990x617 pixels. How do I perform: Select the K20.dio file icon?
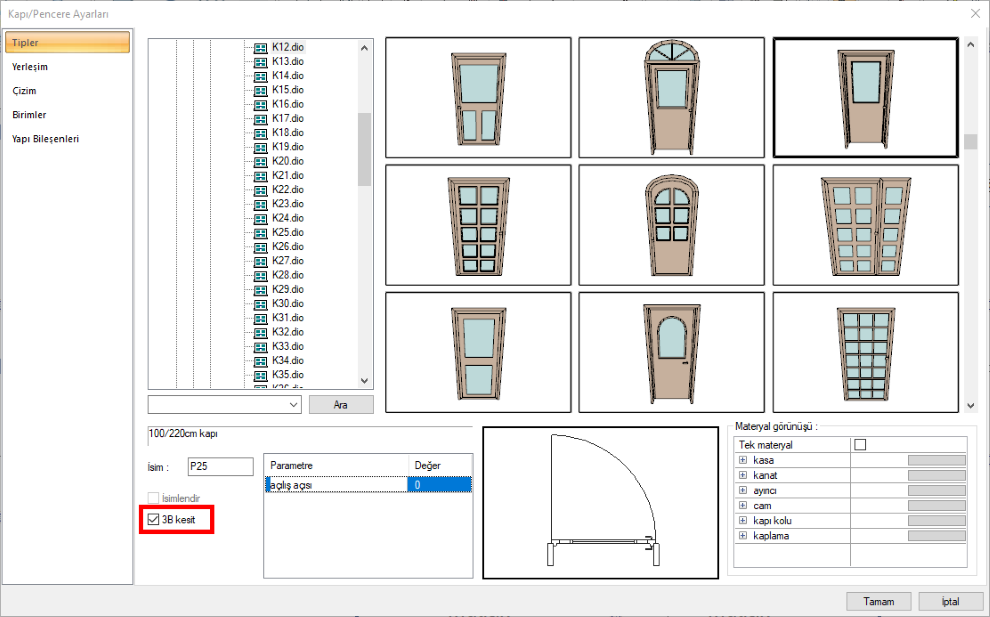pyautogui.click(x=261, y=161)
